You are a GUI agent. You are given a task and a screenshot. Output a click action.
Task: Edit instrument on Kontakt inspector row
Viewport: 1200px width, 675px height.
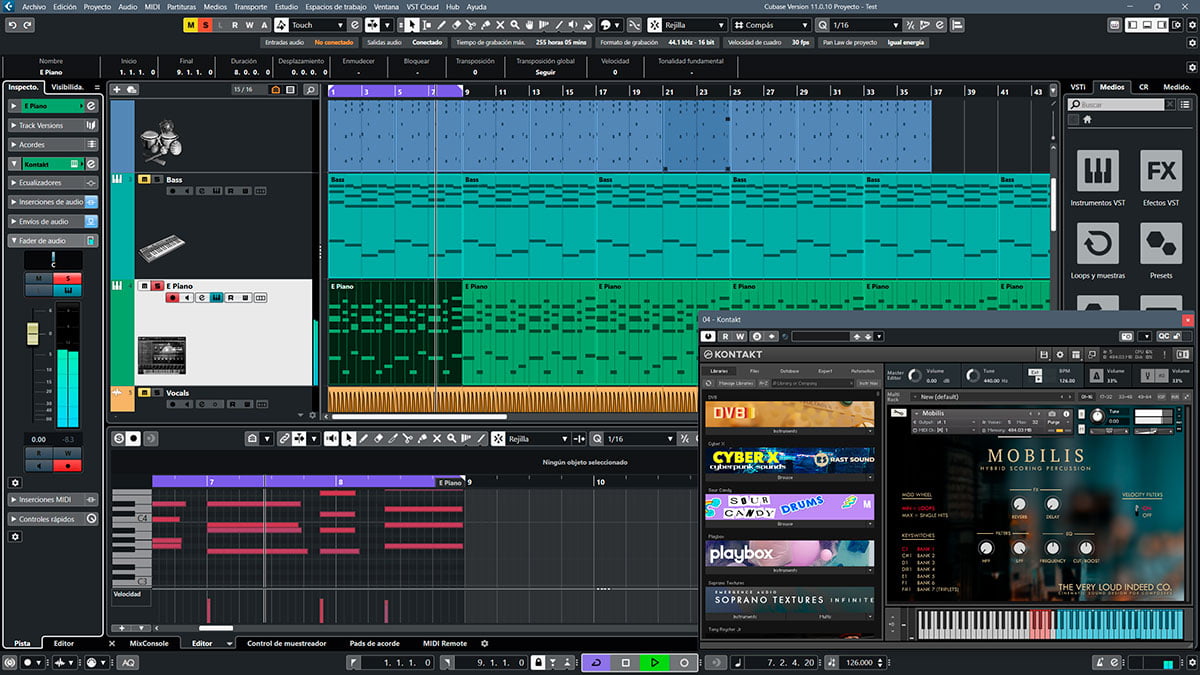(x=91, y=163)
